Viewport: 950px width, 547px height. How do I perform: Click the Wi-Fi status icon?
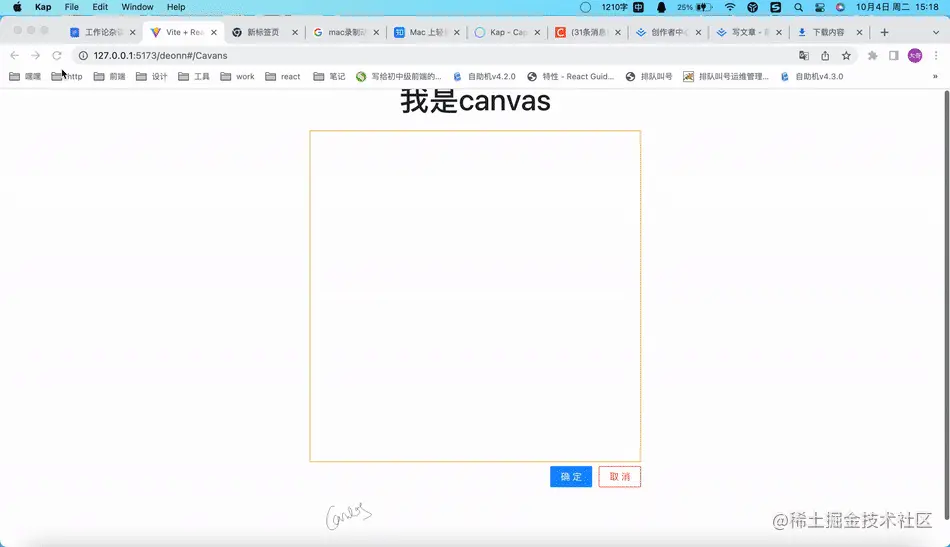pos(730,7)
